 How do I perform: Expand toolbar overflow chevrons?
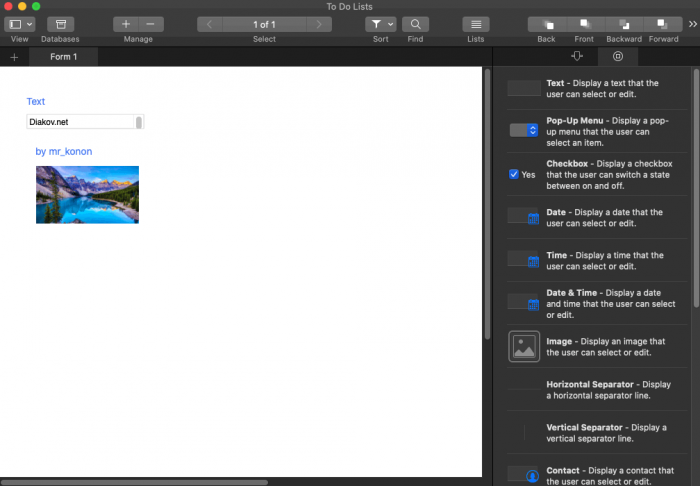tap(691, 24)
